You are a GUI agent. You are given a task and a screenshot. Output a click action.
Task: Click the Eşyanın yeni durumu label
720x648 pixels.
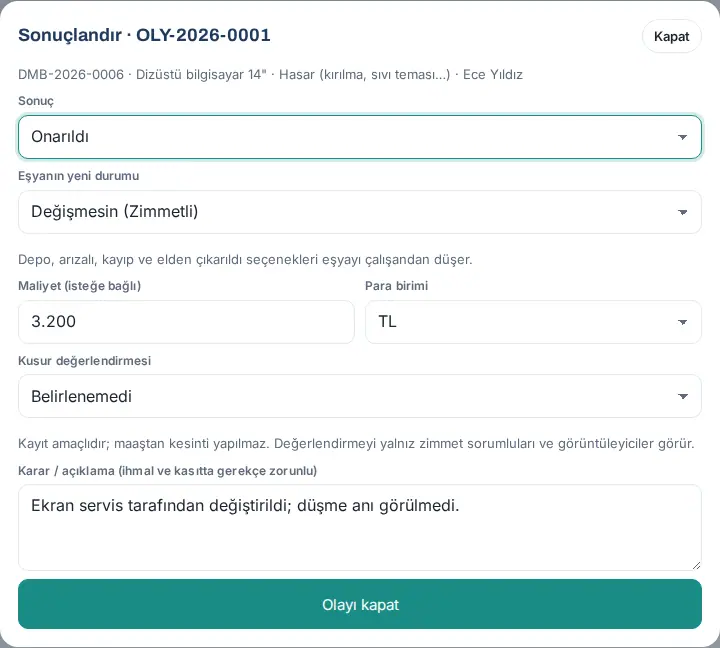coord(79,176)
